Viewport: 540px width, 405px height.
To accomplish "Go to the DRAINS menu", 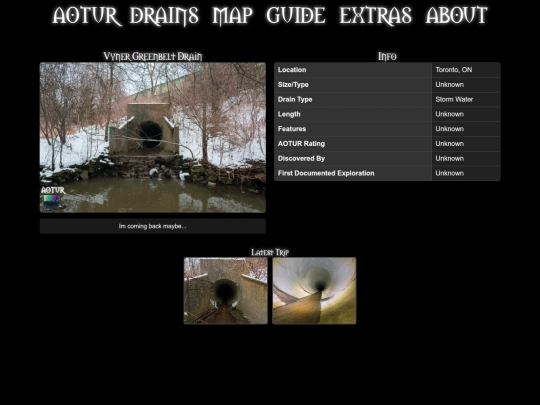I will pyautogui.click(x=164, y=16).
